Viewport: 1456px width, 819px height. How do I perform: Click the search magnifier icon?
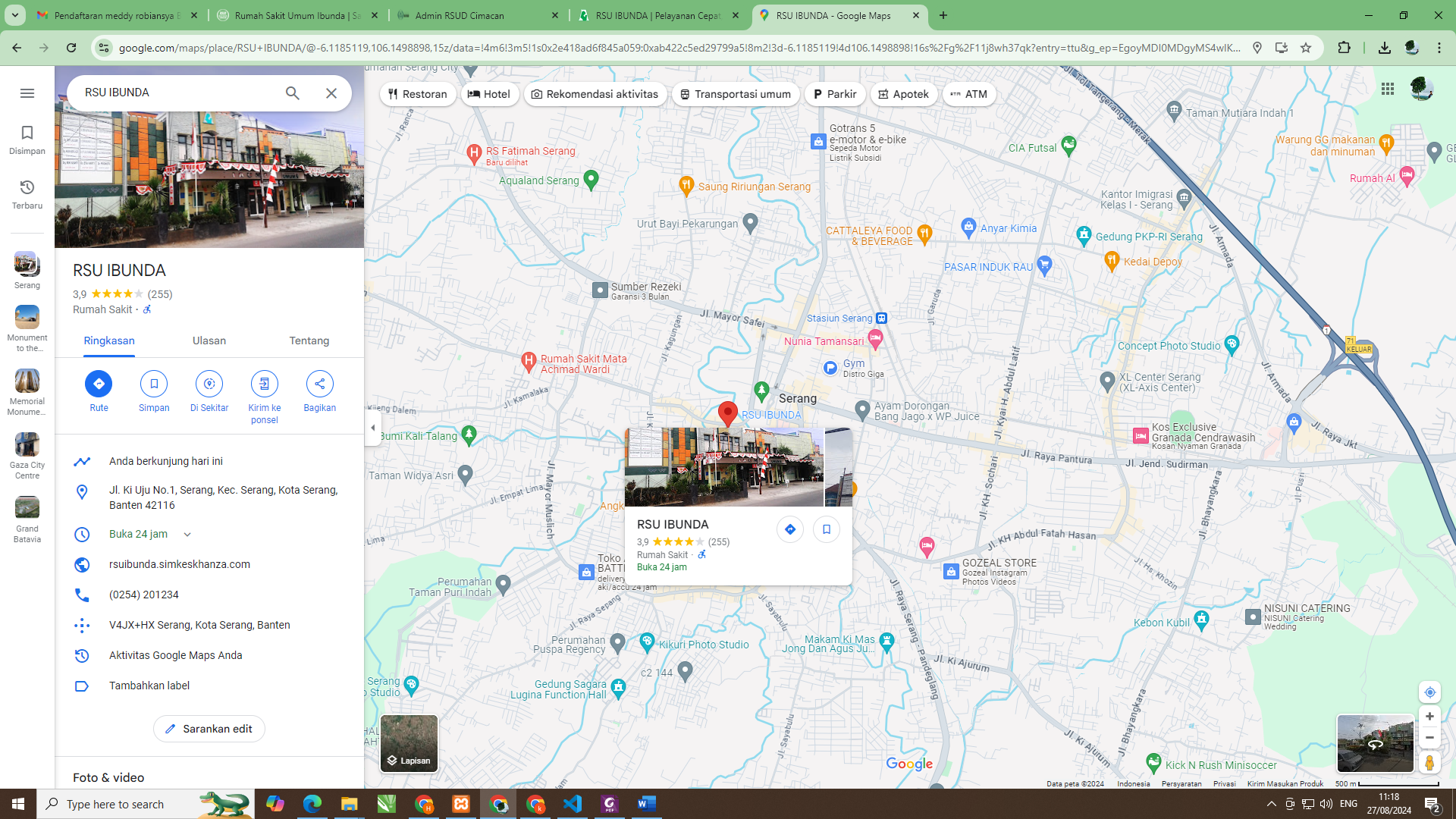[x=293, y=93]
